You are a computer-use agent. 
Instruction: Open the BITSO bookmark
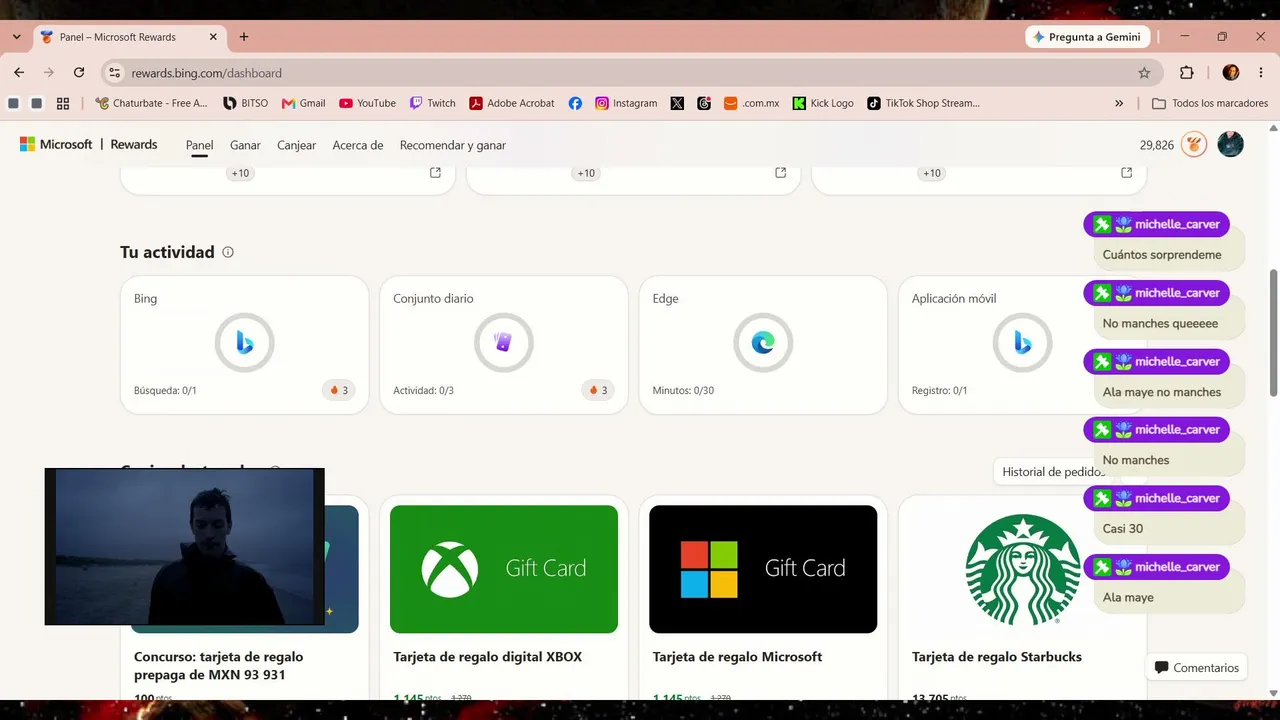[x=245, y=103]
